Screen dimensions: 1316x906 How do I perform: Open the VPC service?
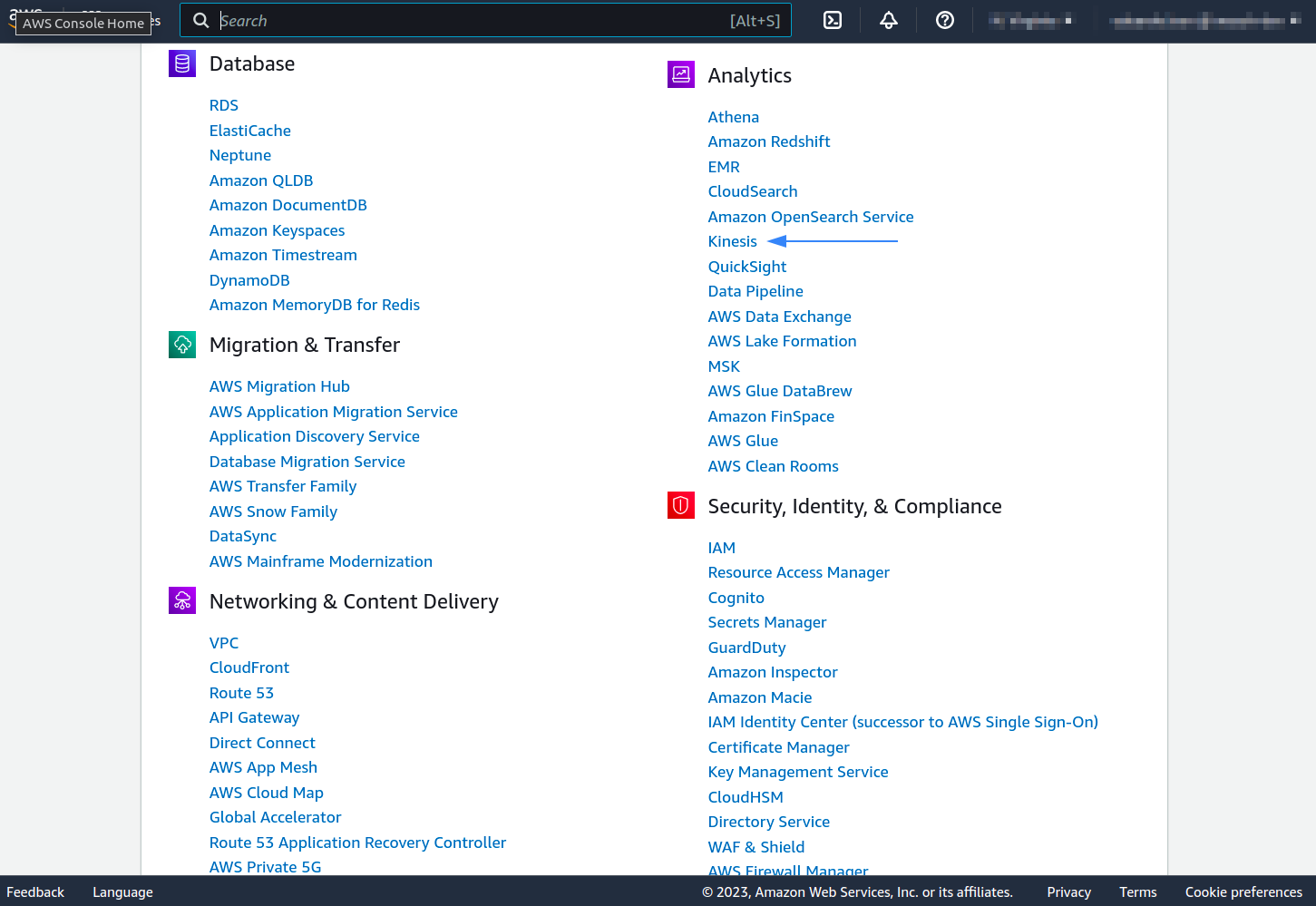pyautogui.click(x=224, y=643)
